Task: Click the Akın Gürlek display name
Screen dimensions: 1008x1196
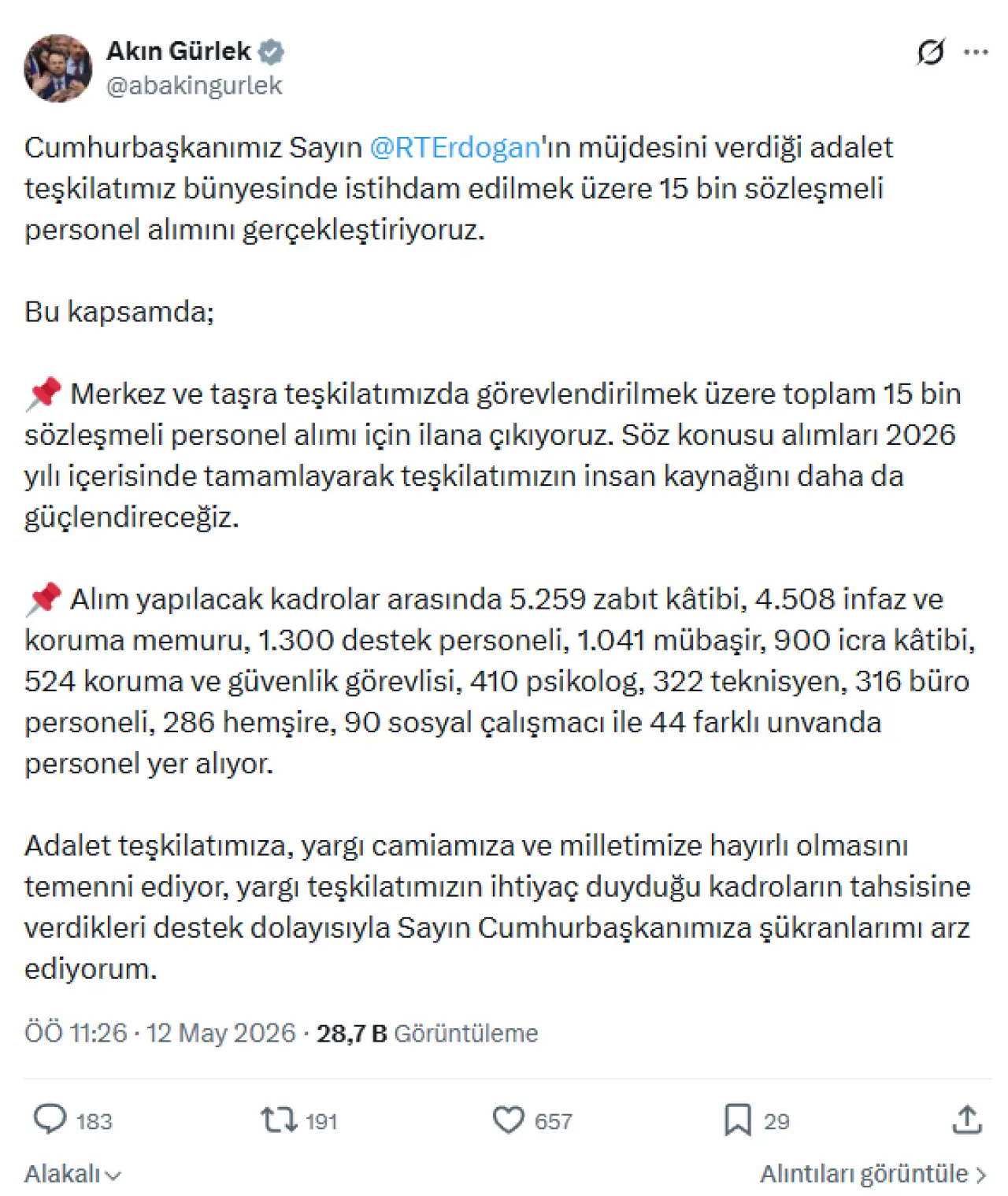Action: point(178,51)
